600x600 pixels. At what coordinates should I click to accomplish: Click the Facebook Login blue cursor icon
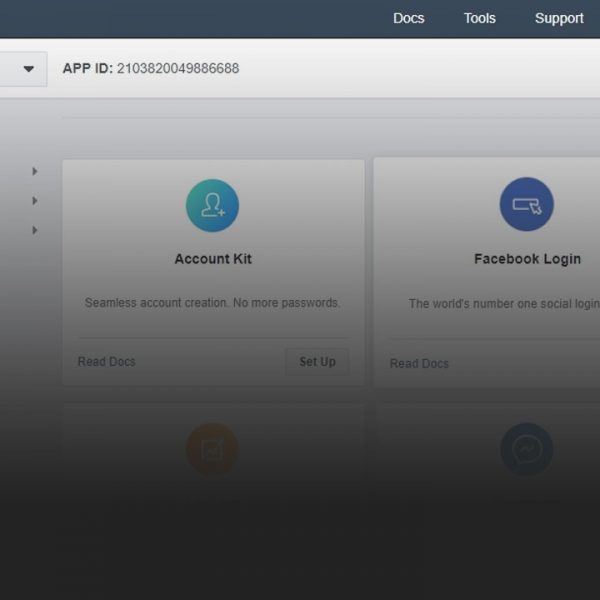[527, 204]
